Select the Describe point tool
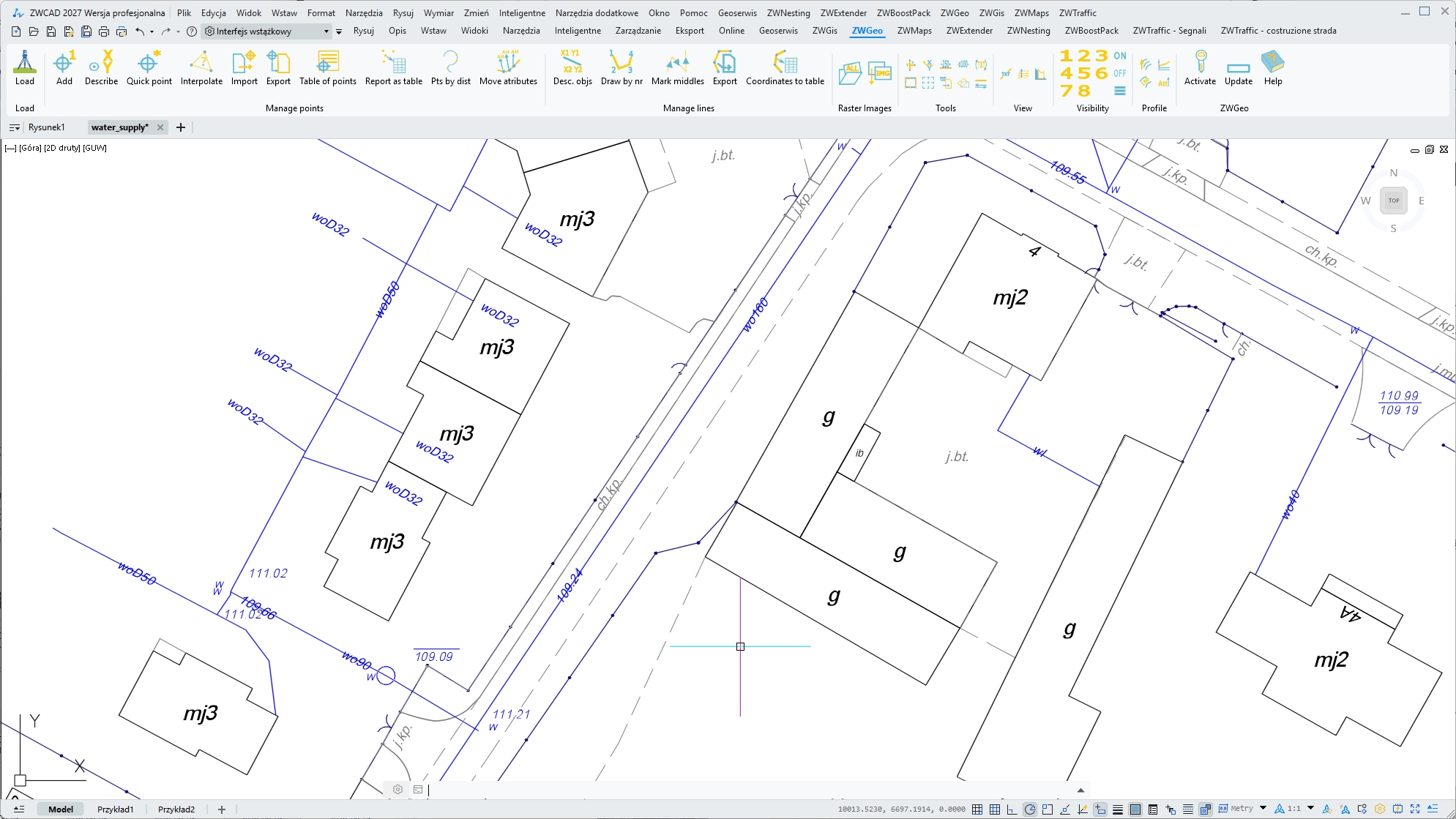Viewport: 1456px width, 819px height. click(101, 68)
